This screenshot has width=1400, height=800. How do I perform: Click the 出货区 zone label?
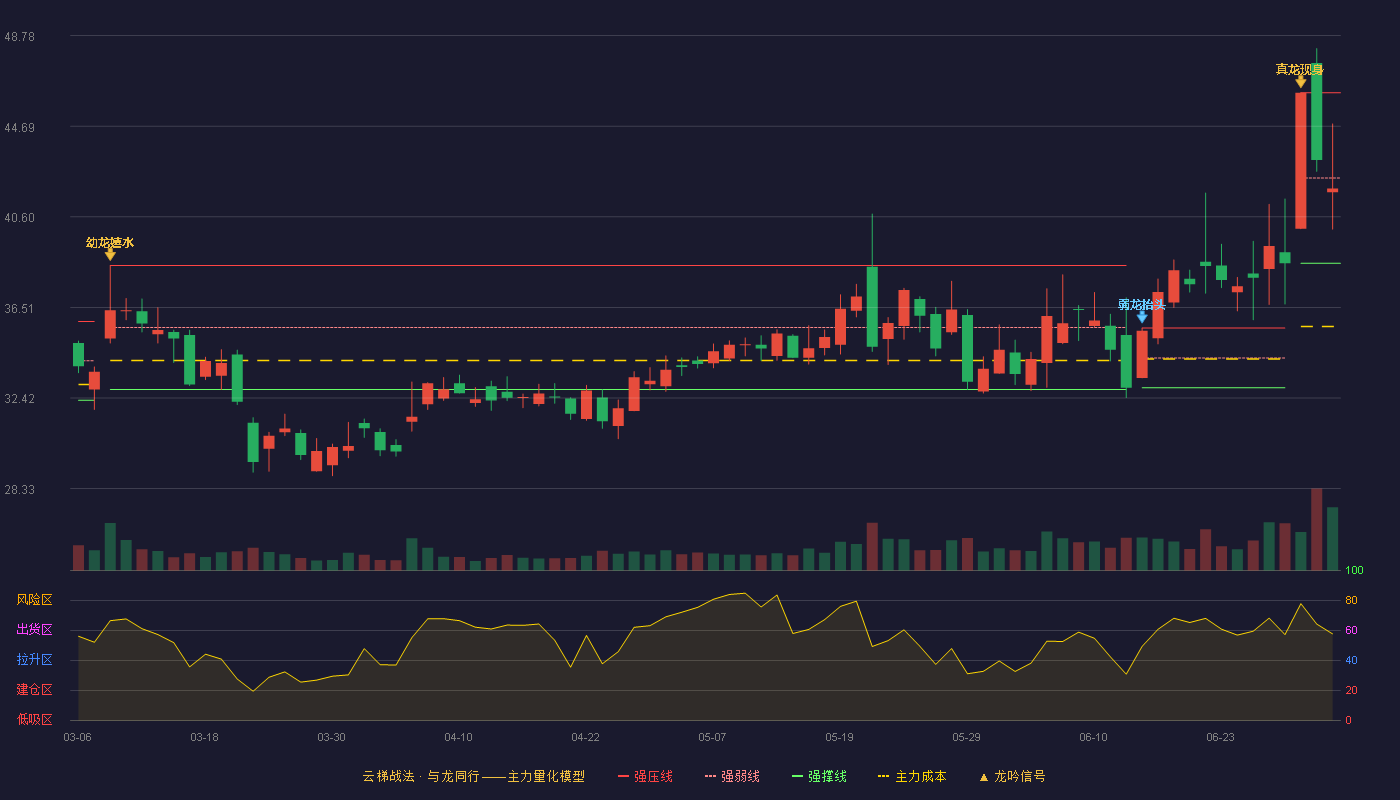click(34, 630)
